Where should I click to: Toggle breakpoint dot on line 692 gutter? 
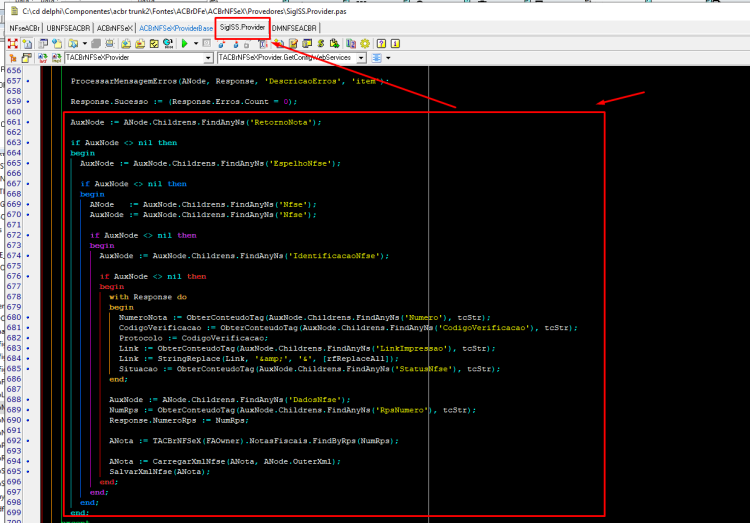28,441
